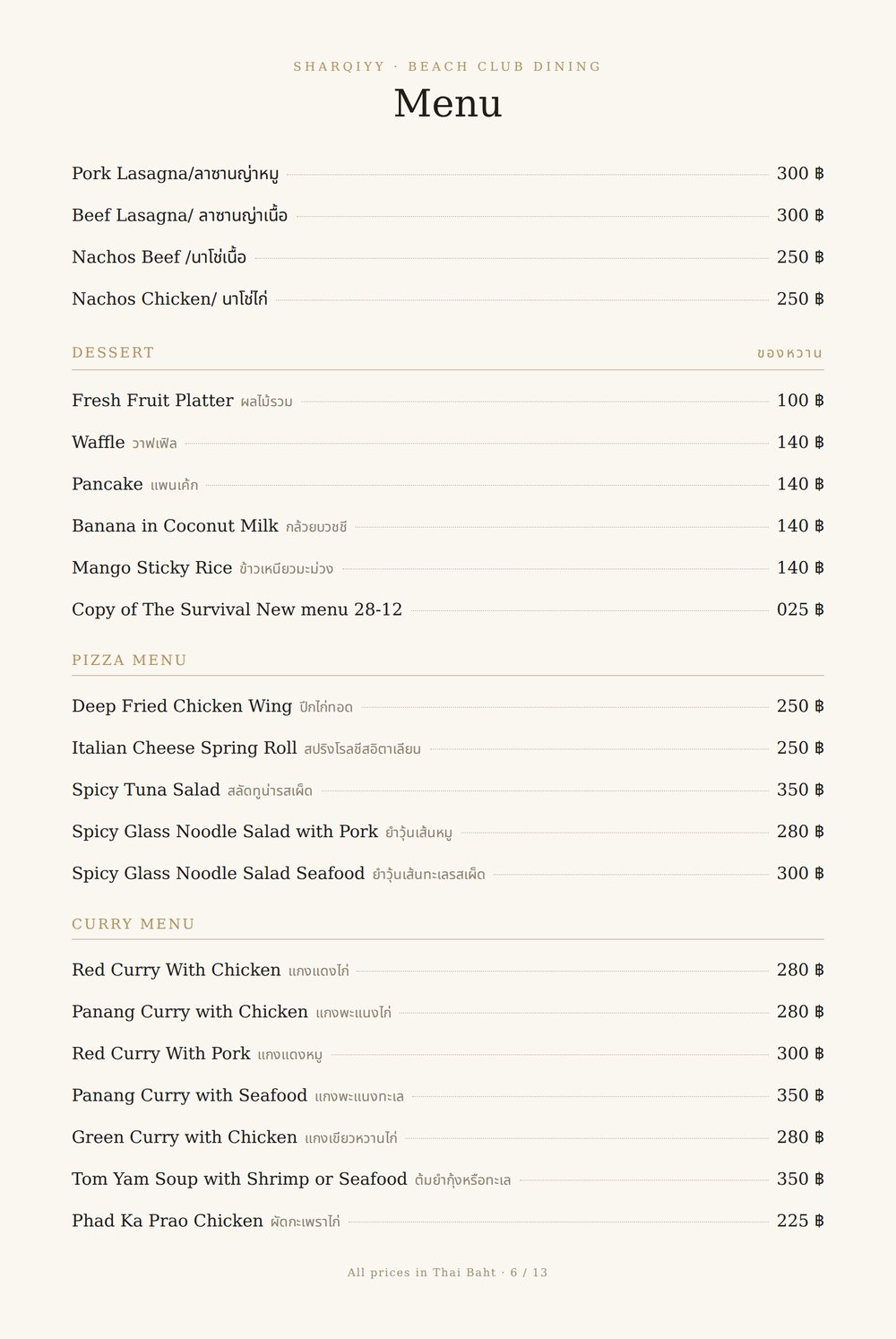
Task: Select the Nachos Chicken 250 ฿ price
Action: point(800,298)
